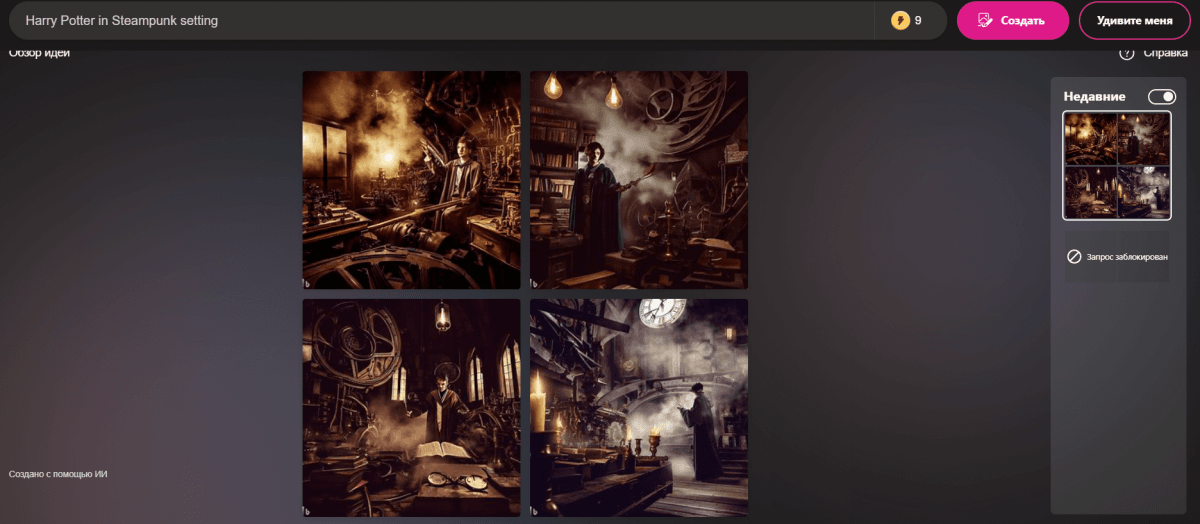The image size is (1200, 524).
Task: Open the image with the large clock
Action: click(639, 408)
